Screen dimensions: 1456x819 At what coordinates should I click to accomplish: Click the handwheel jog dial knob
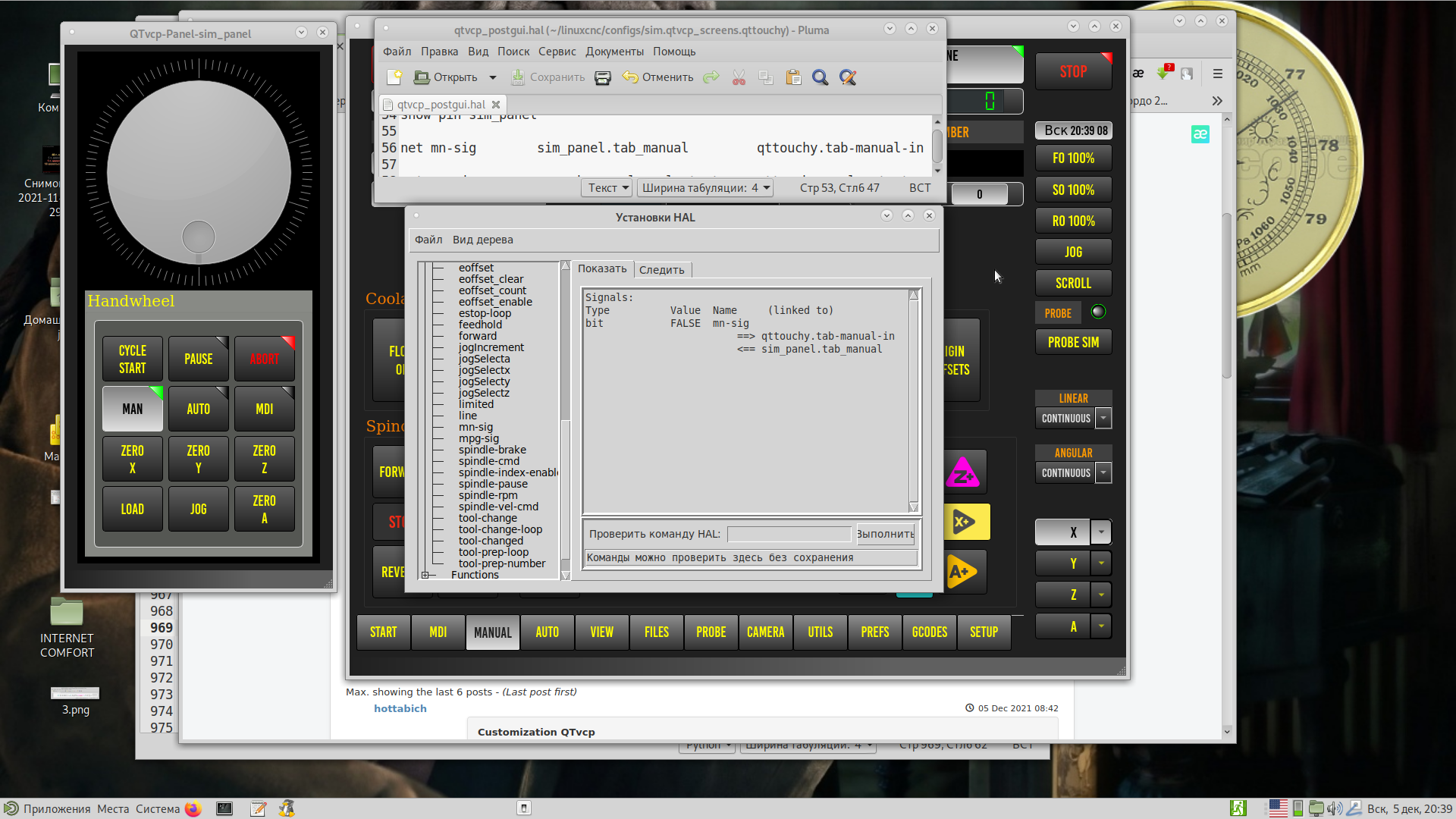click(199, 237)
